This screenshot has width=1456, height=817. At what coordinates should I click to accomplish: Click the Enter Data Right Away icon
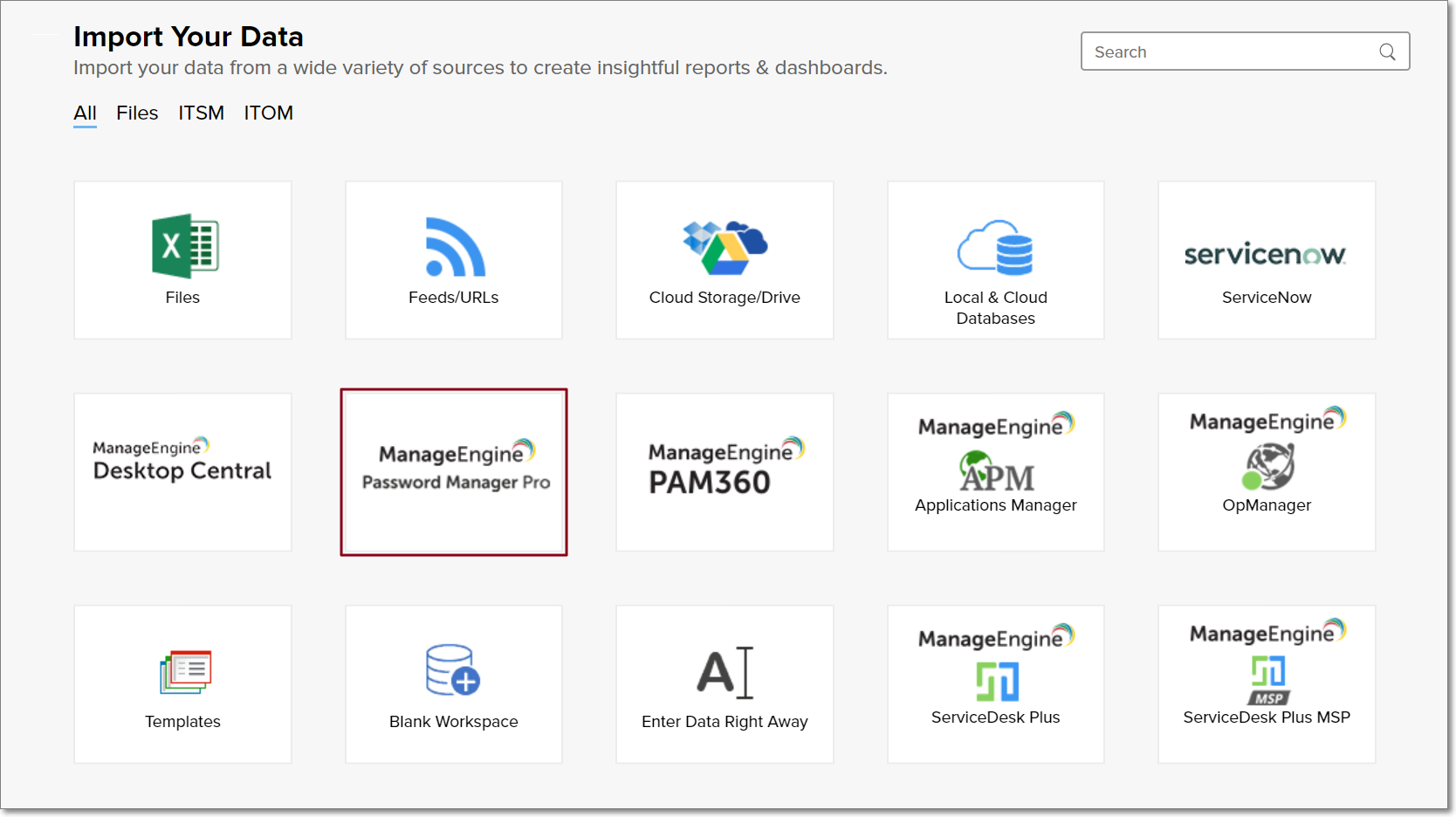[725, 672]
